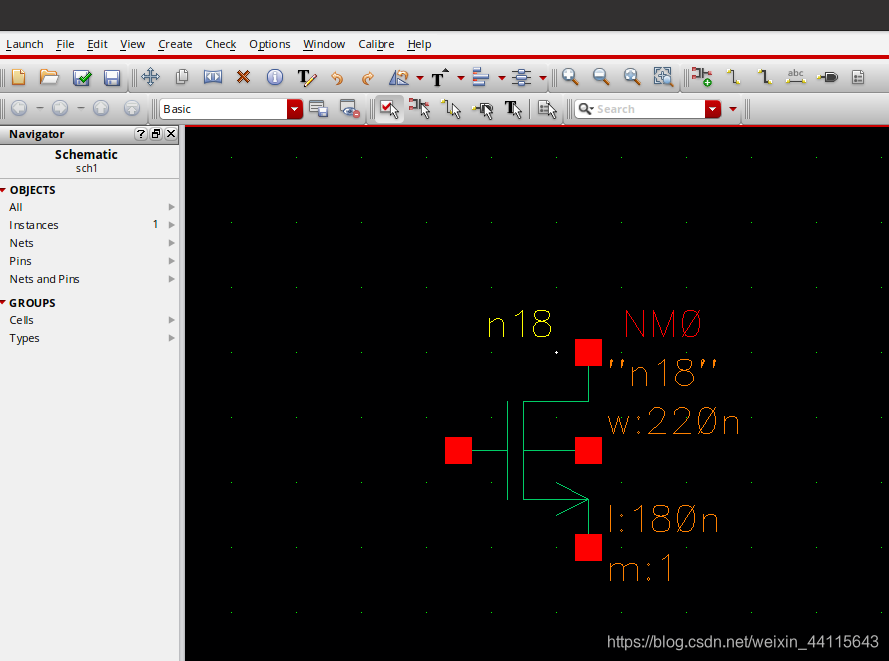Open the Launch menu
Image resolution: width=889 pixels, height=661 pixels.
click(x=24, y=44)
